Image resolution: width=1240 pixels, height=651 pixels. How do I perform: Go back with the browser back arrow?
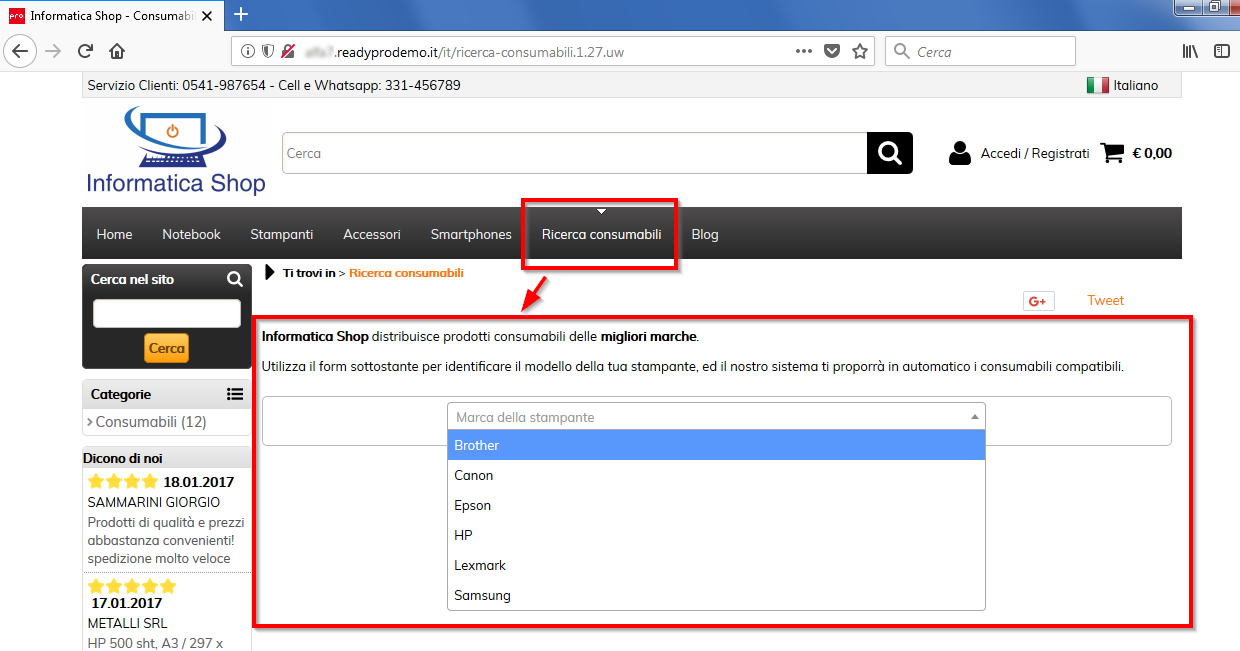(21, 52)
